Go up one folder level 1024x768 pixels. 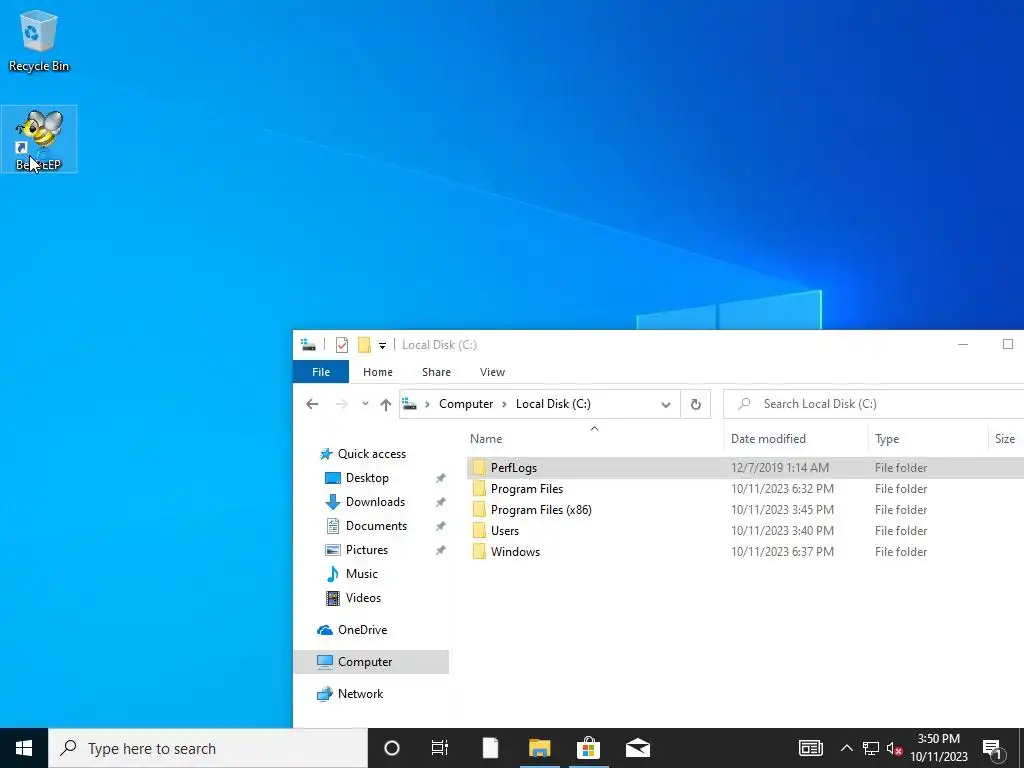click(386, 404)
